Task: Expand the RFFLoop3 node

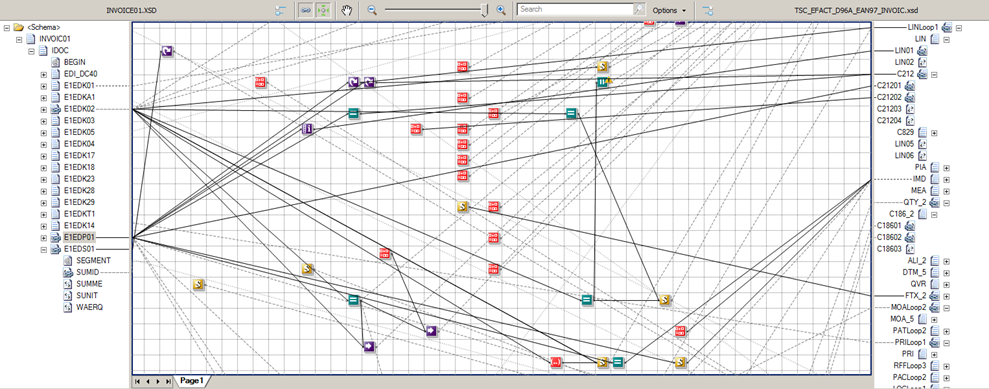Action: coord(946,366)
